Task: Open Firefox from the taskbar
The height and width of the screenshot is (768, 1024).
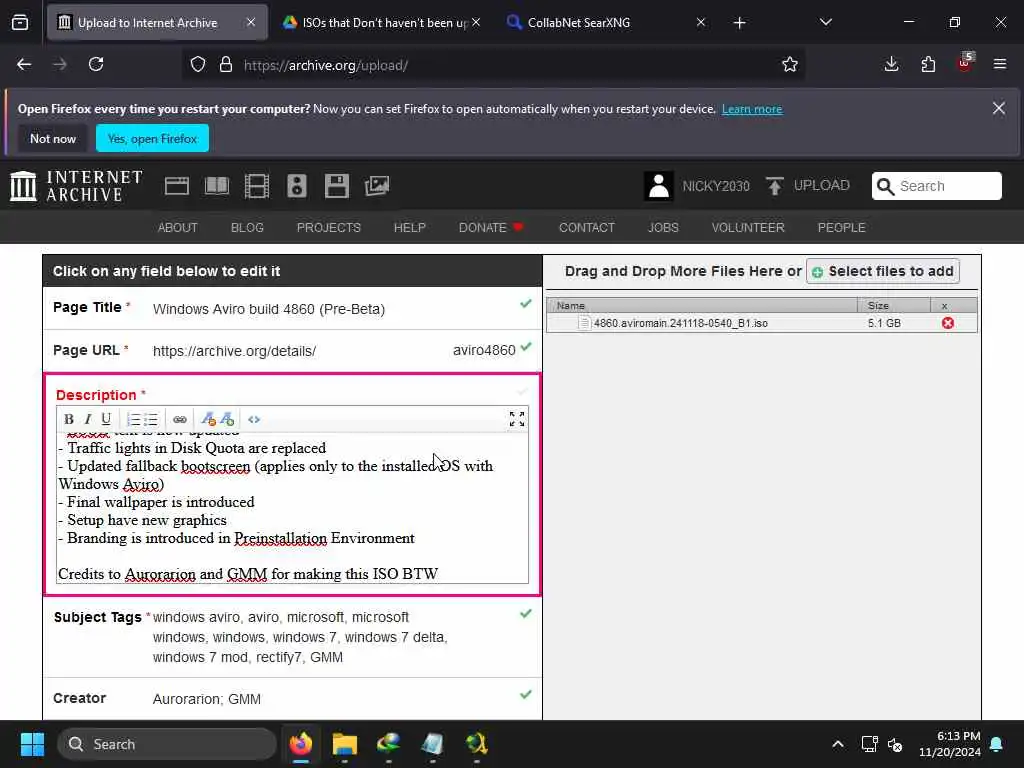Action: click(x=301, y=744)
